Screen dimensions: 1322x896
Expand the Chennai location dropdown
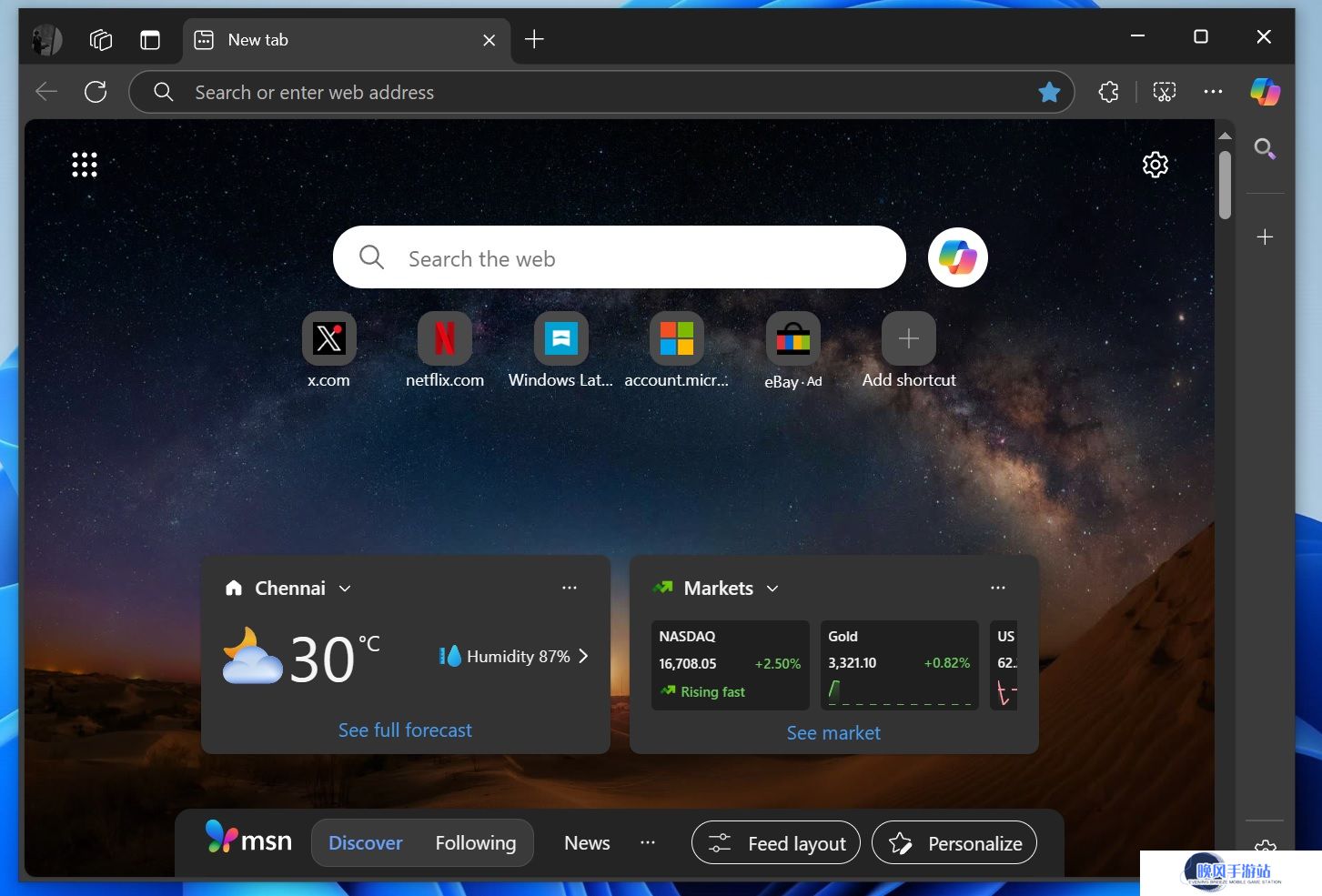pyautogui.click(x=345, y=589)
